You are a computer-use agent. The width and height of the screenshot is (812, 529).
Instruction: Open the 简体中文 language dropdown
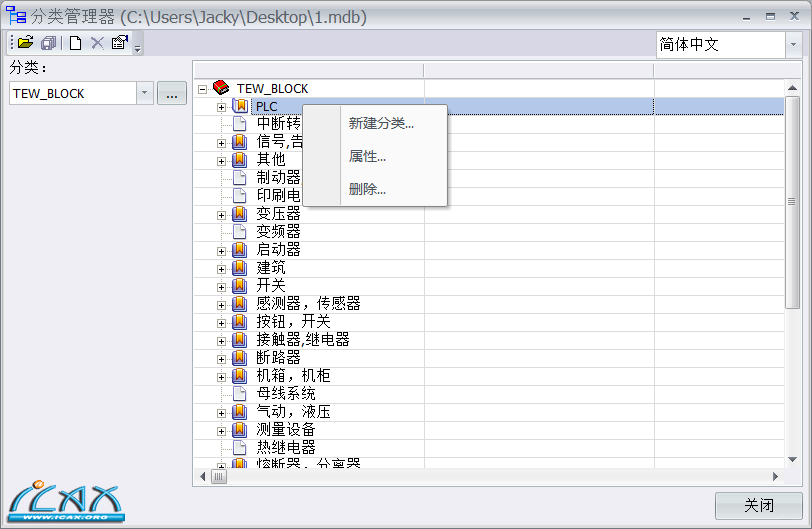coord(793,45)
